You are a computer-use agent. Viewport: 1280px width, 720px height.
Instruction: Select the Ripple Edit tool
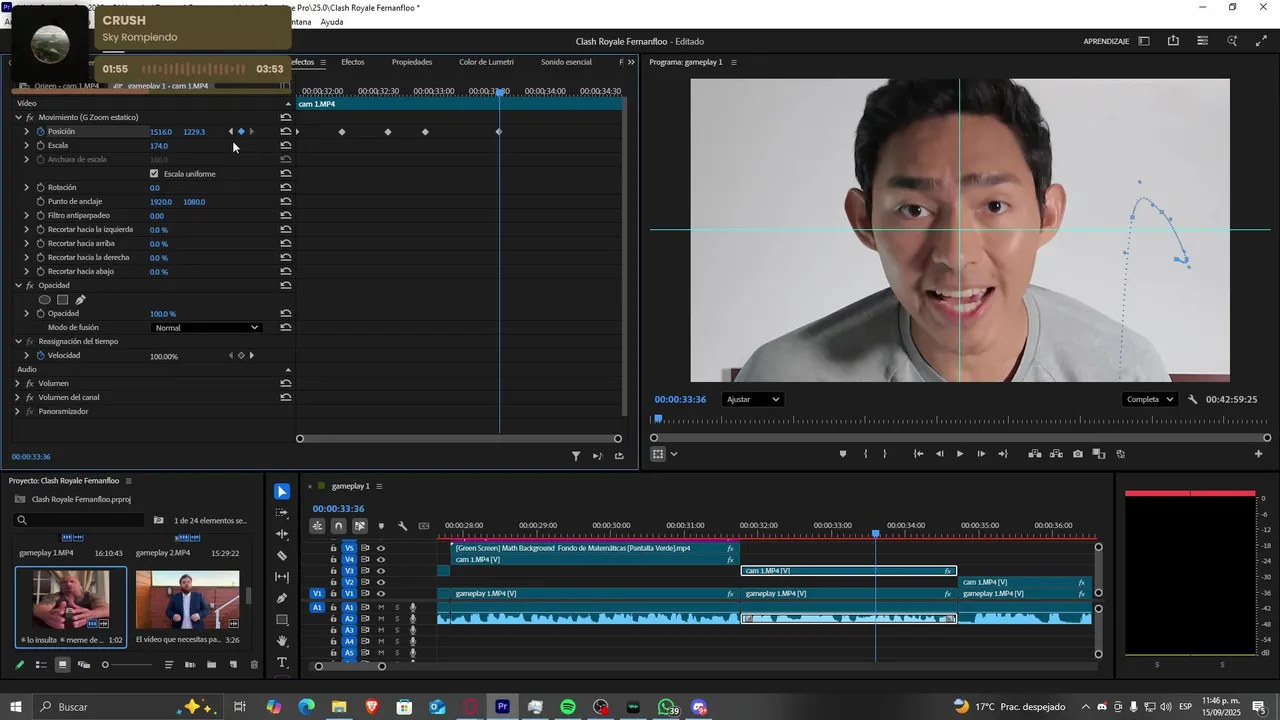pos(282,534)
